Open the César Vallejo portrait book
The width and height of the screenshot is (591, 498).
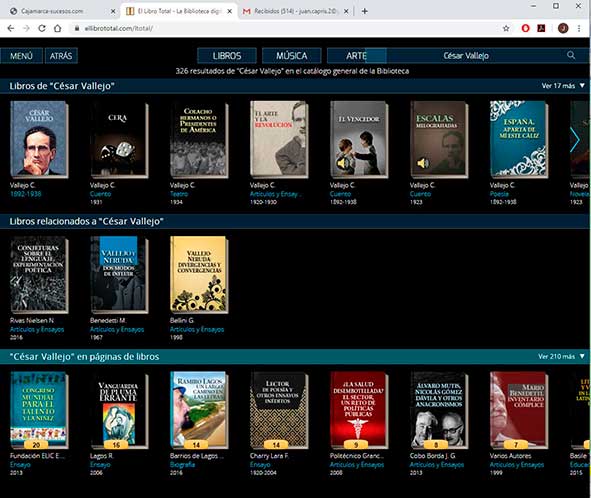click(39, 139)
